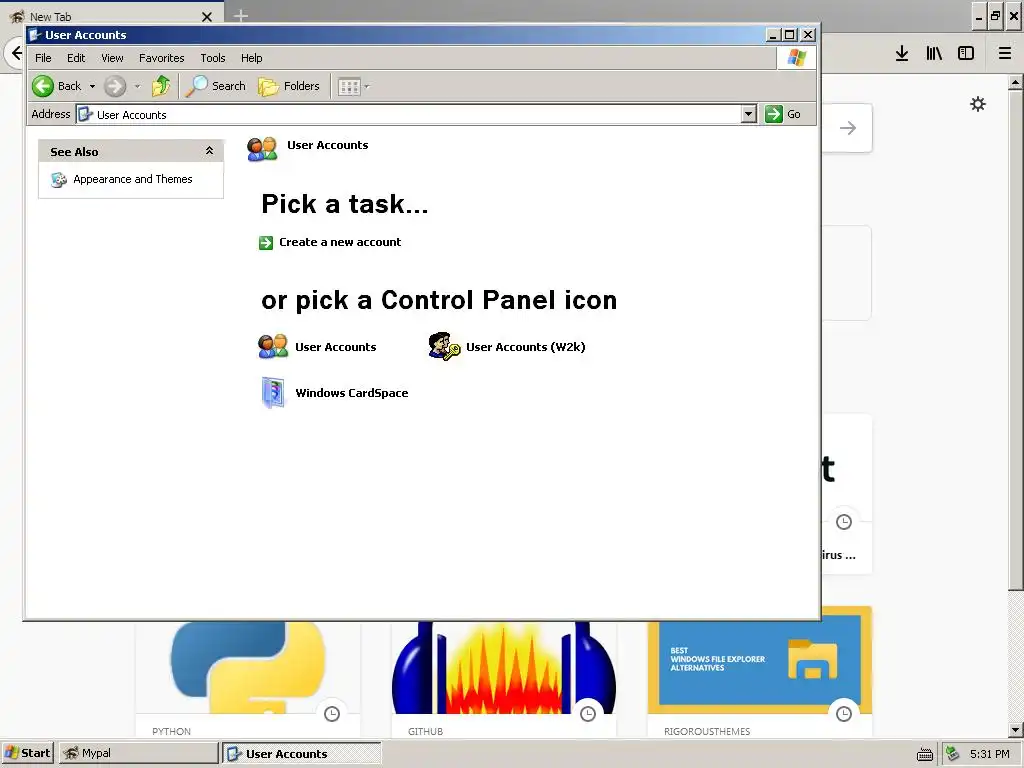Open Windows CardSpace link
The width and height of the screenshot is (1024, 768).
(352, 393)
